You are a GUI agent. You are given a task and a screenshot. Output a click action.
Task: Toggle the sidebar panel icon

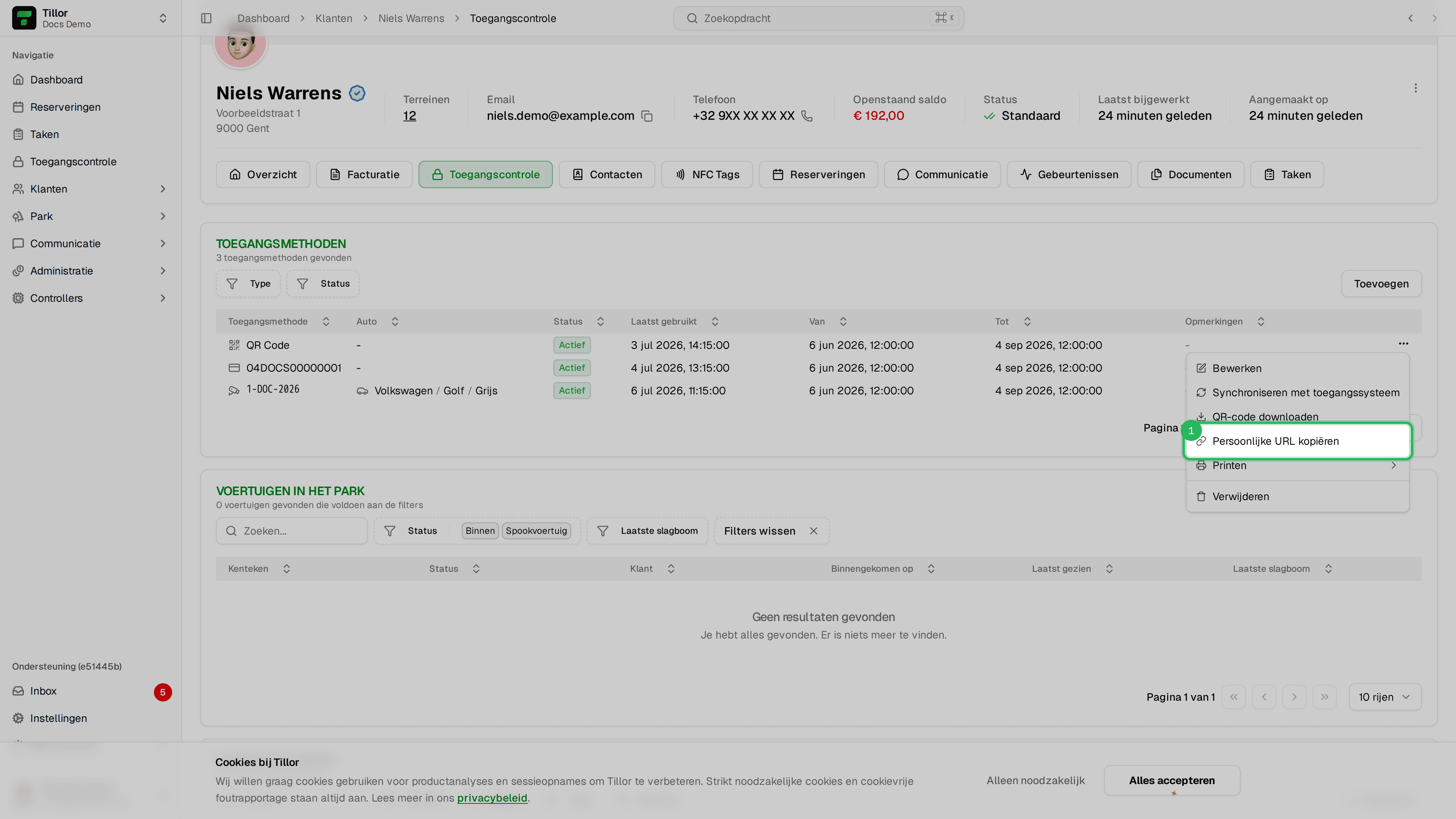pyautogui.click(x=206, y=18)
